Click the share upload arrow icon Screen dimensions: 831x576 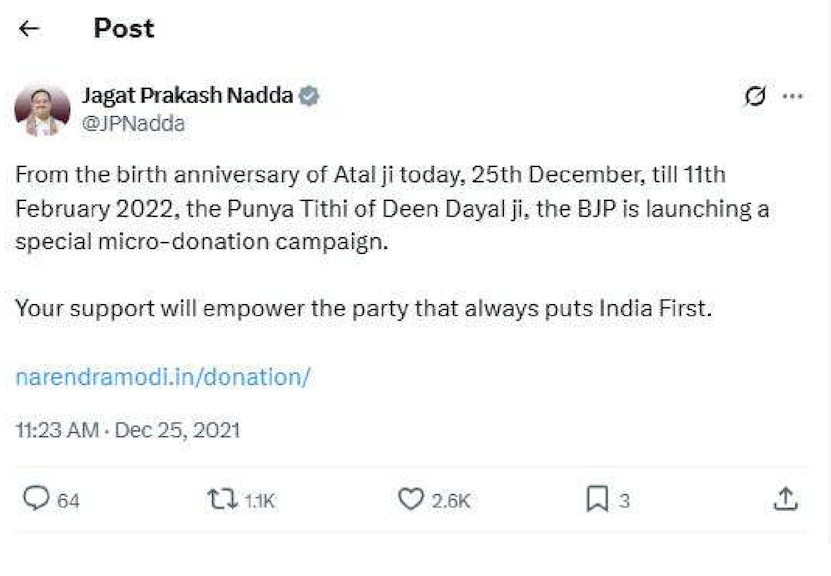[786, 499]
